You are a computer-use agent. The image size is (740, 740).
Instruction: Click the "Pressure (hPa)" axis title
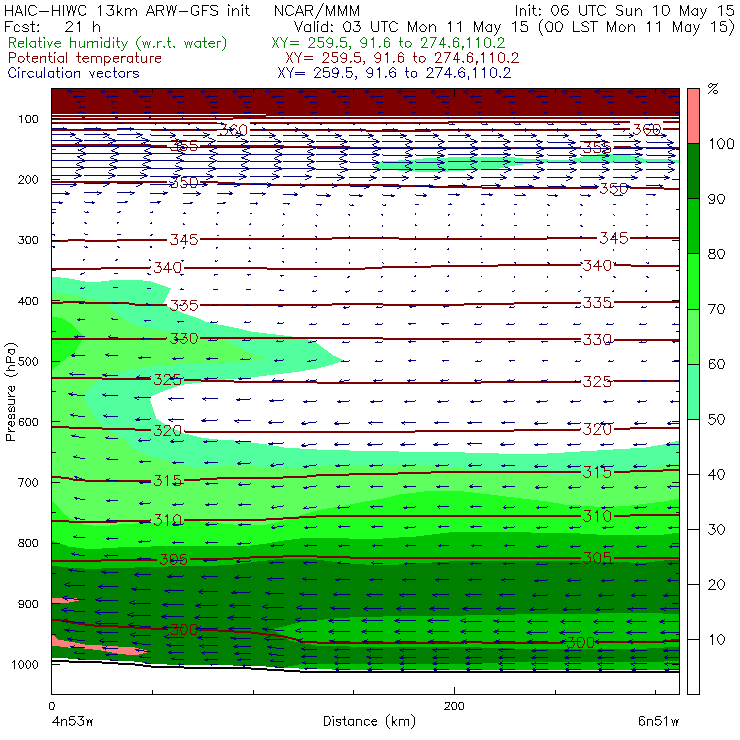pos(10,392)
